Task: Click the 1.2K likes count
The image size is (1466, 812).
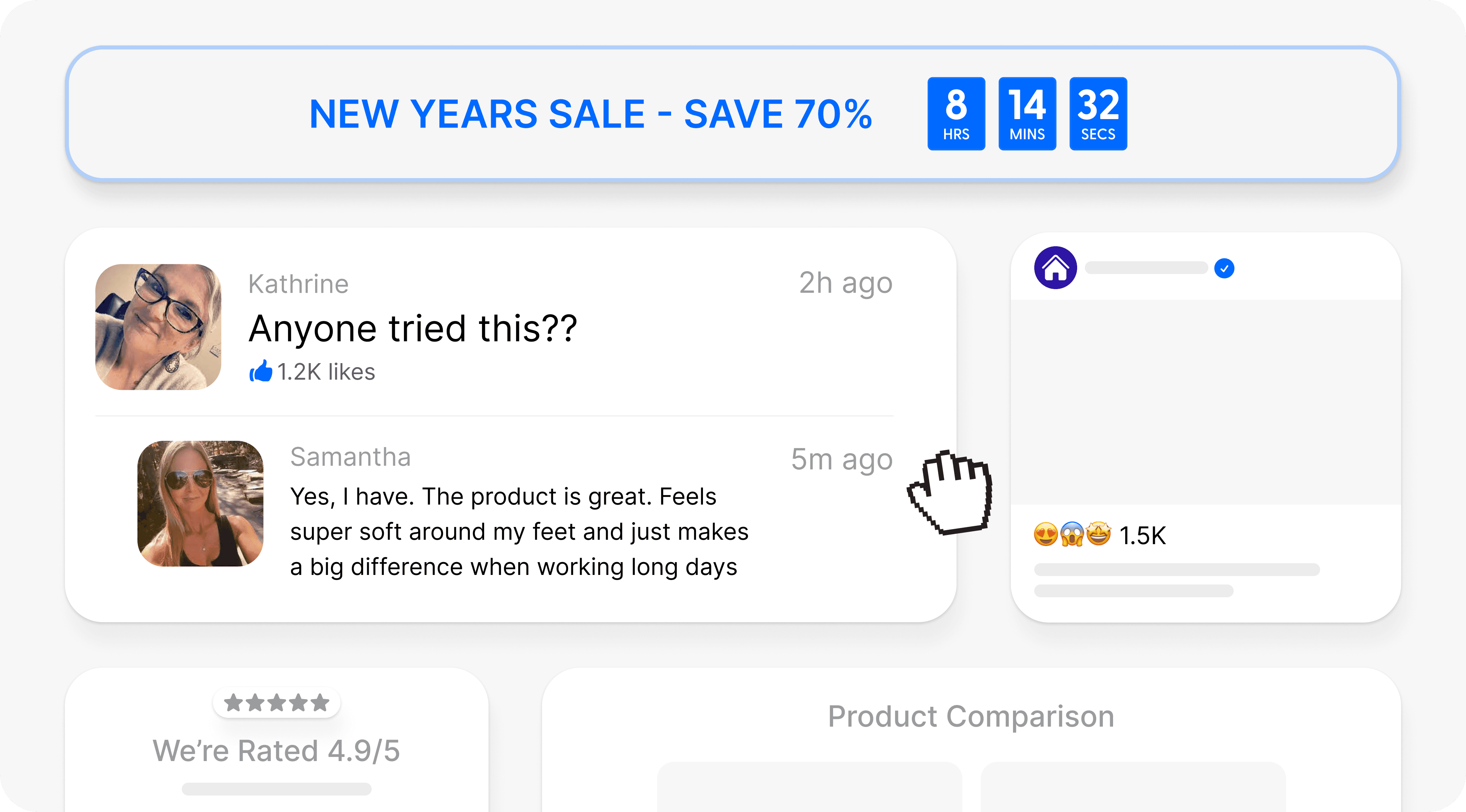Action: click(326, 372)
